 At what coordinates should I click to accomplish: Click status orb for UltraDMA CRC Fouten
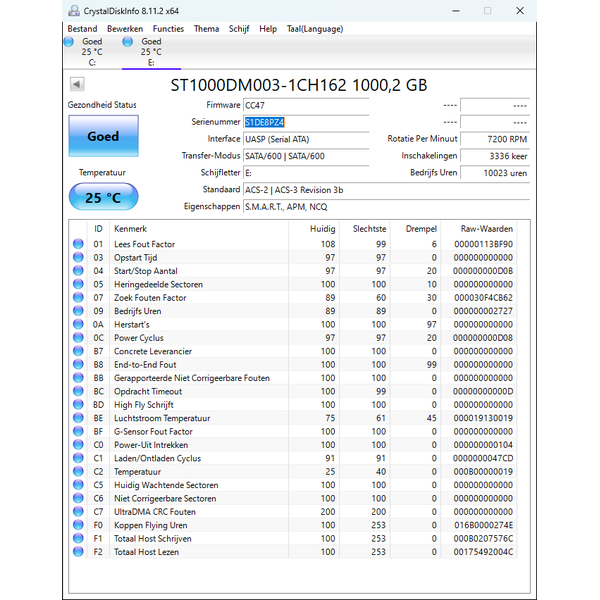coord(78,512)
